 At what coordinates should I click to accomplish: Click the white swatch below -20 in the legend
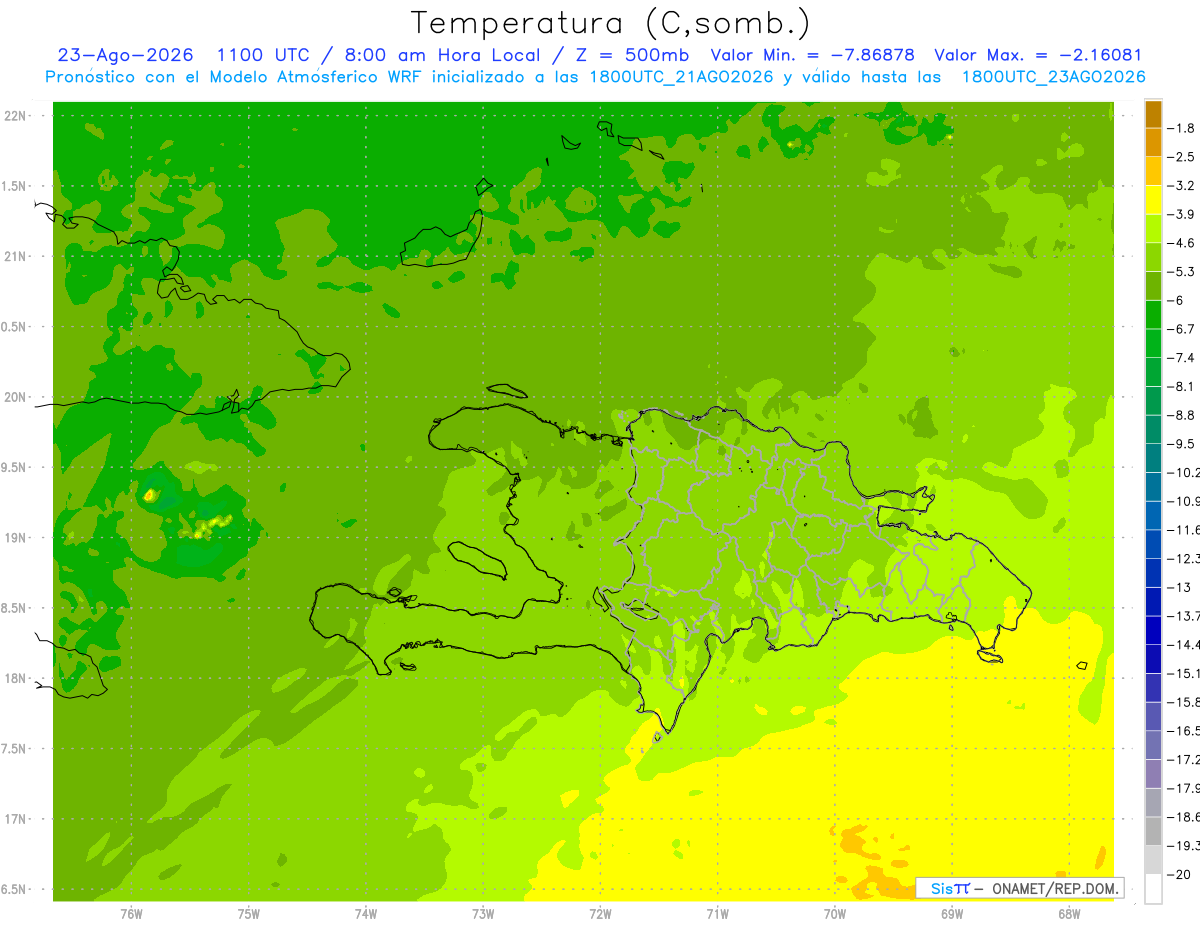(1153, 889)
